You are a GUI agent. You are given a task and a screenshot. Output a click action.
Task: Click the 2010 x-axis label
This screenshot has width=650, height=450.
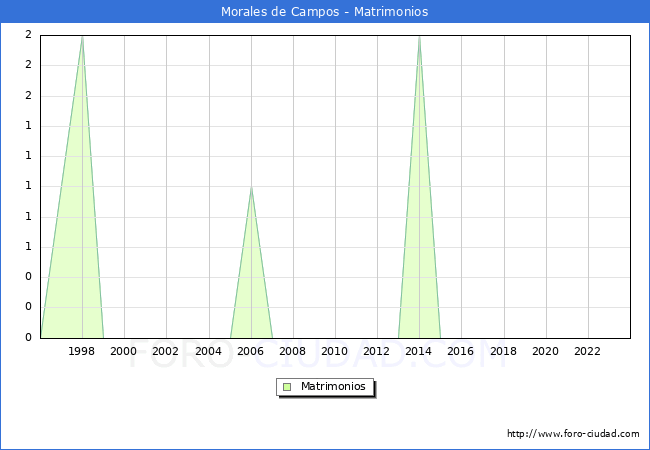coord(335,351)
